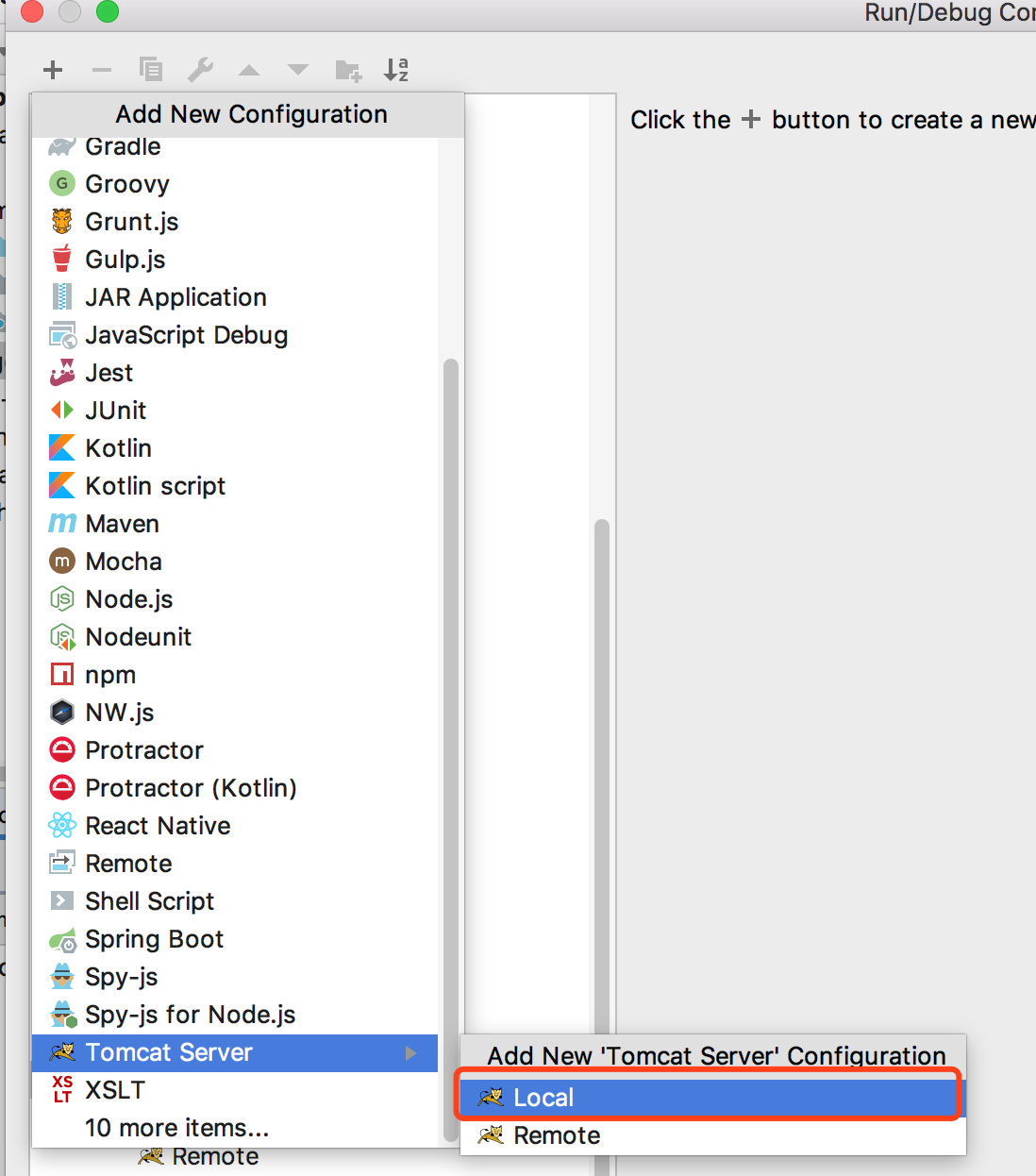This screenshot has width=1036, height=1176.
Task: Expand the Tomcat Server submenu arrow
Action: 410,1052
